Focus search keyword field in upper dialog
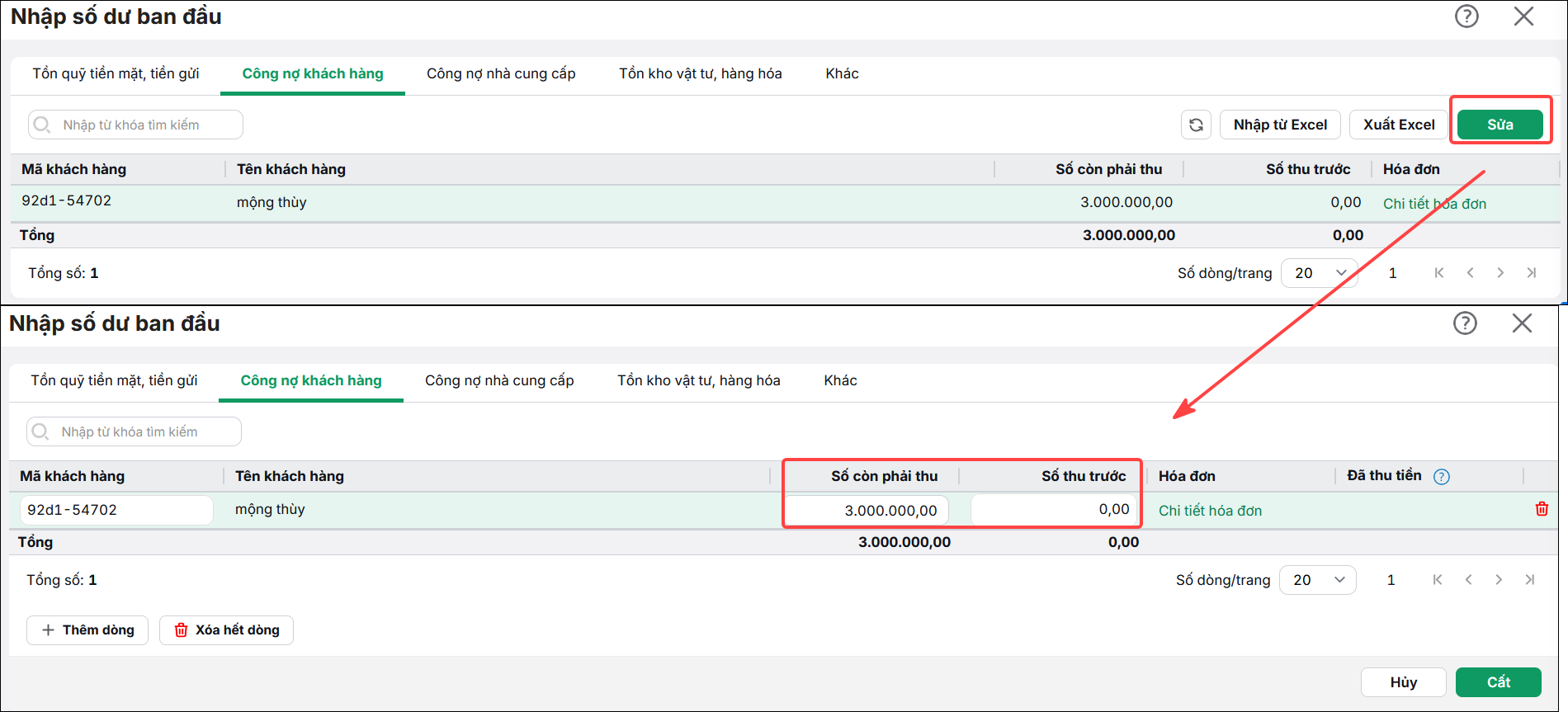The image size is (1568, 712). [135, 125]
